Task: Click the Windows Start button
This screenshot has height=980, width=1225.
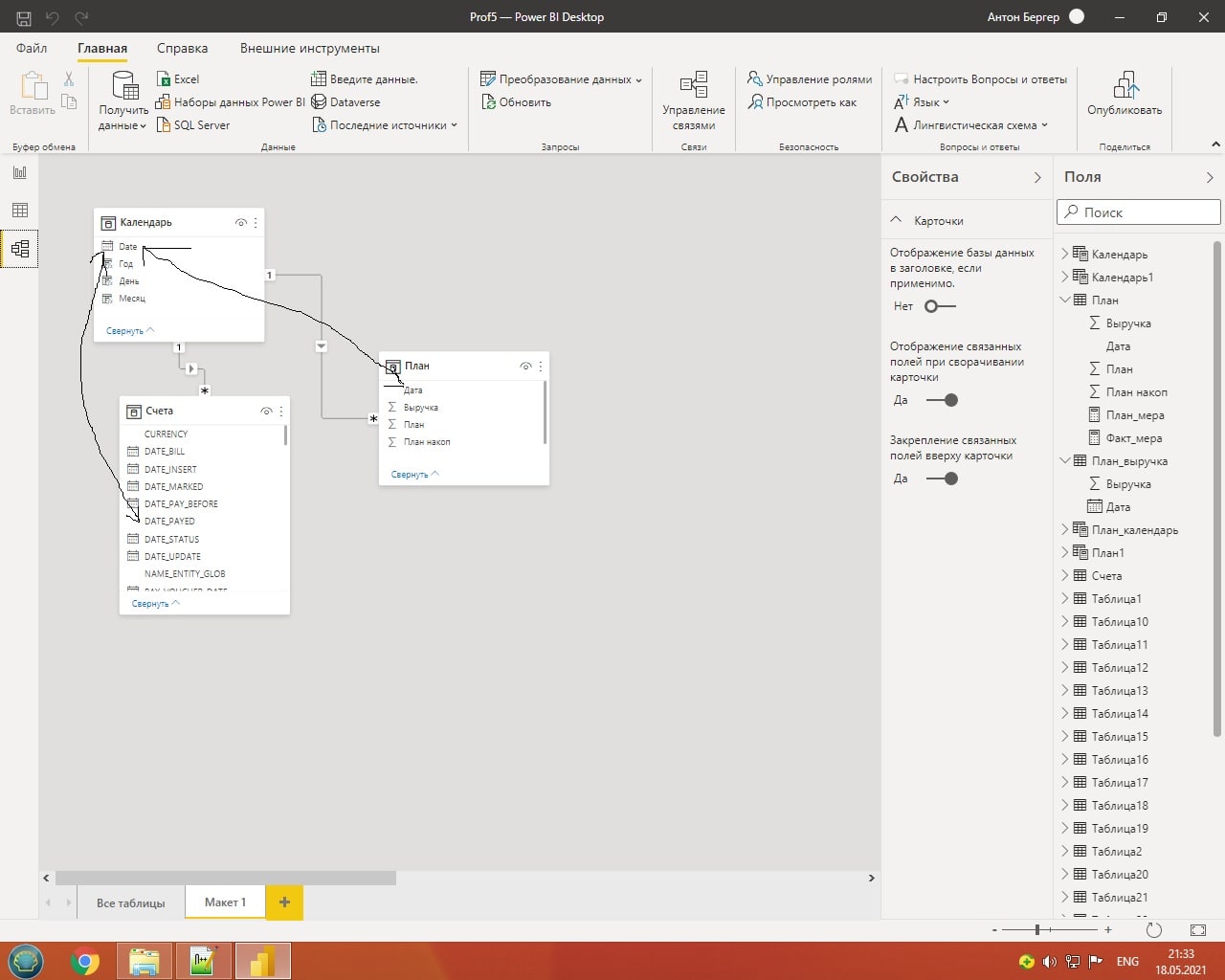Action: [26, 961]
